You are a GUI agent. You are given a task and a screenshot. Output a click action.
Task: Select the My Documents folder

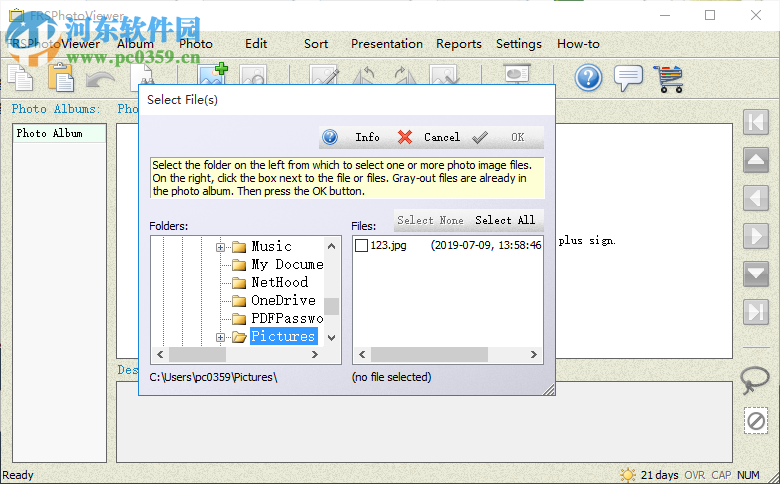pos(287,264)
